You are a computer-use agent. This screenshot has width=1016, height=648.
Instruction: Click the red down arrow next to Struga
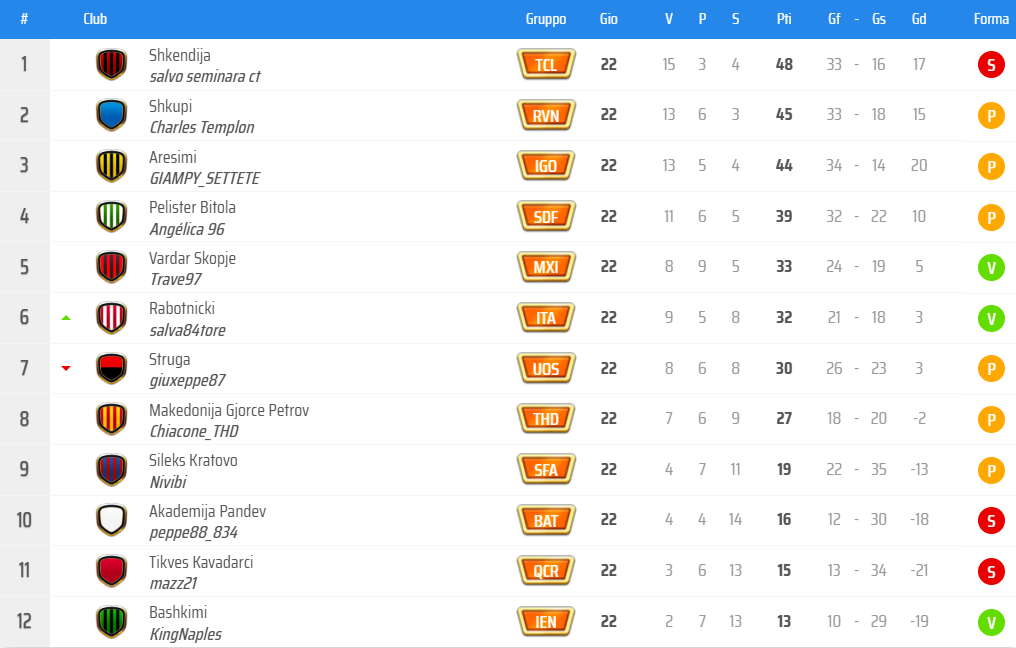pos(66,367)
